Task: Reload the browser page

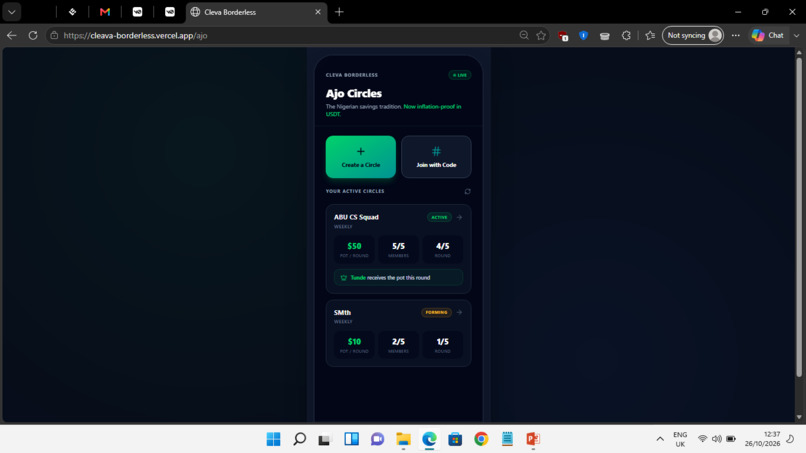Action: tap(33, 35)
